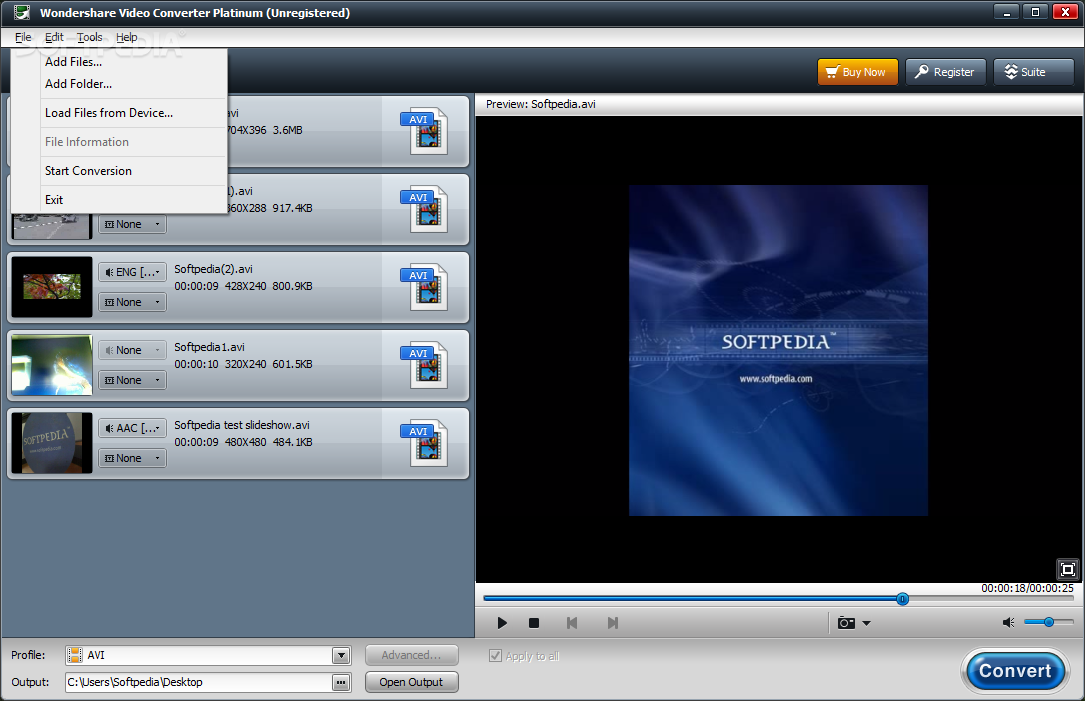Click the application icon in title bar
The image size is (1085, 701).
click(x=21, y=12)
